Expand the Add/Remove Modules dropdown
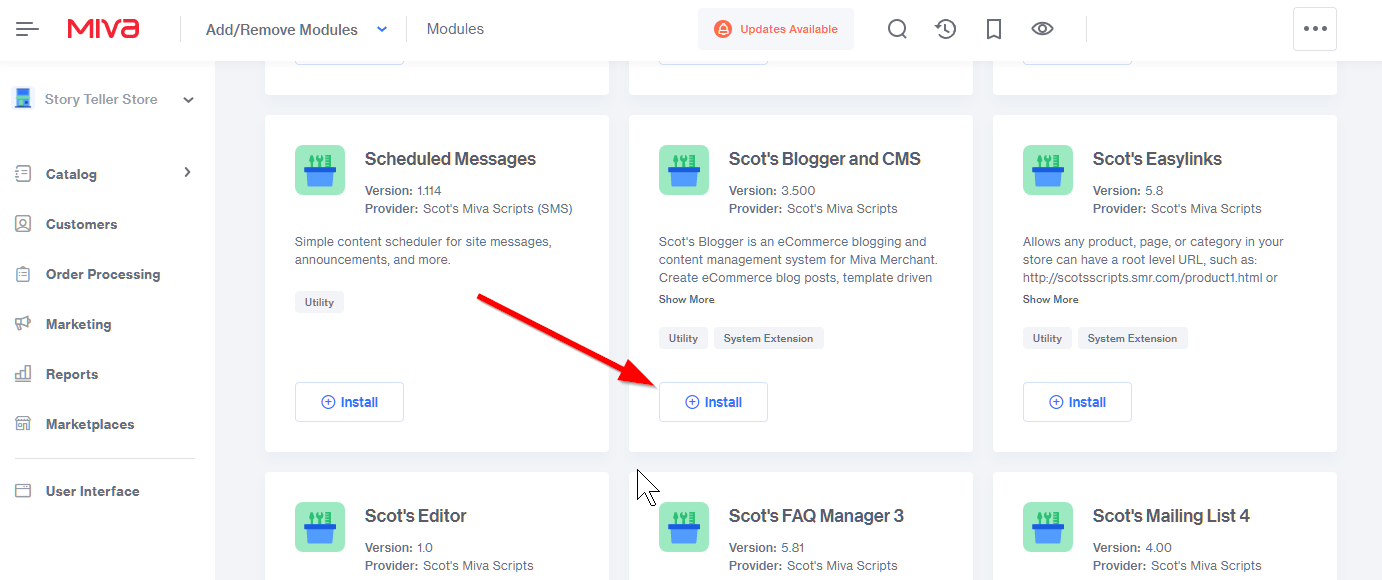The height and width of the screenshot is (580, 1382). pos(382,29)
